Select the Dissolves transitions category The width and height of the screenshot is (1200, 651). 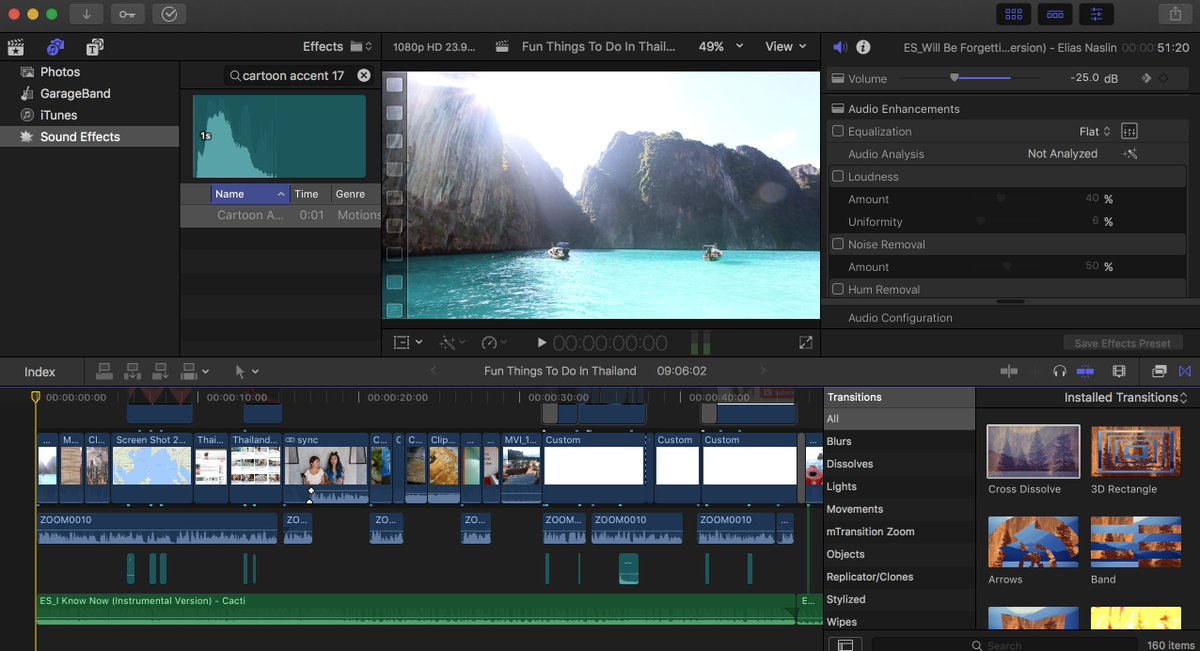pos(850,464)
